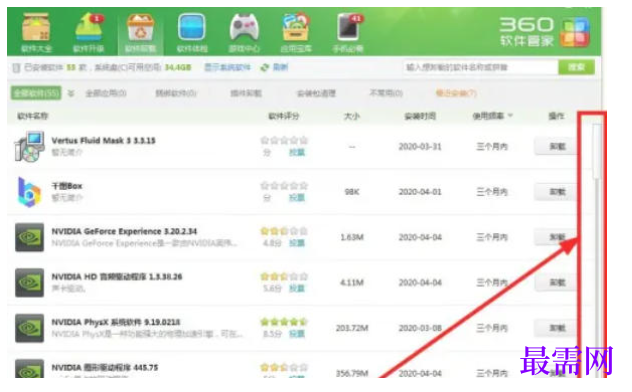Select the 全部软件(55) tab
This screenshot has width=632, height=392.
point(36,93)
